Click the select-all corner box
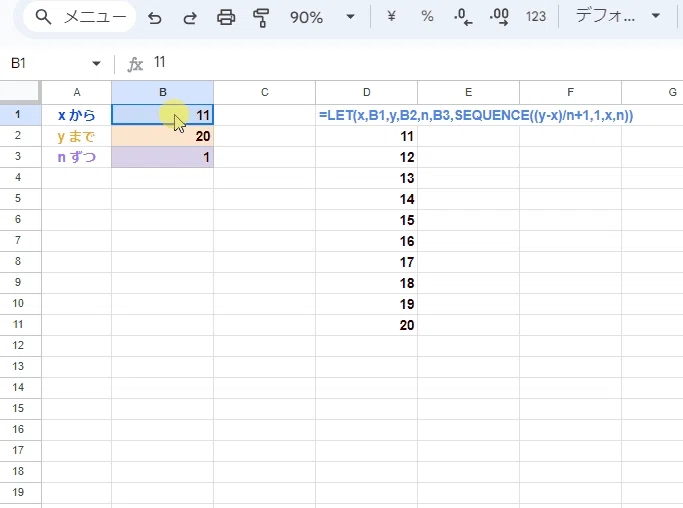The image size is (683, 508). pyautogui.click(x=20, y=92)
